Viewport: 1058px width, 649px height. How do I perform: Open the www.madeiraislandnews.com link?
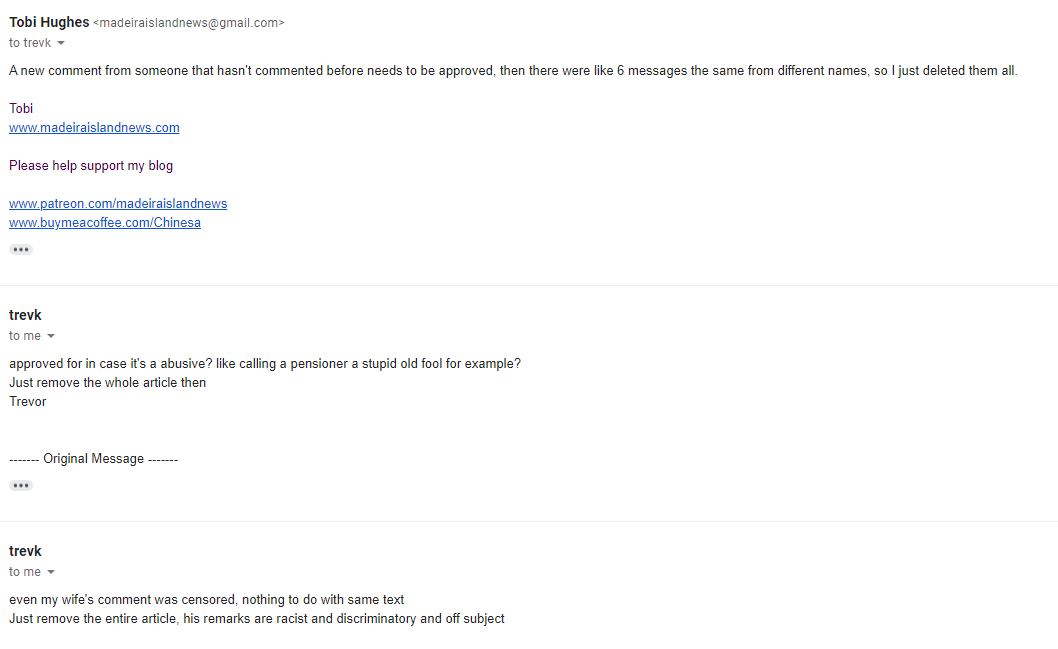94,127
